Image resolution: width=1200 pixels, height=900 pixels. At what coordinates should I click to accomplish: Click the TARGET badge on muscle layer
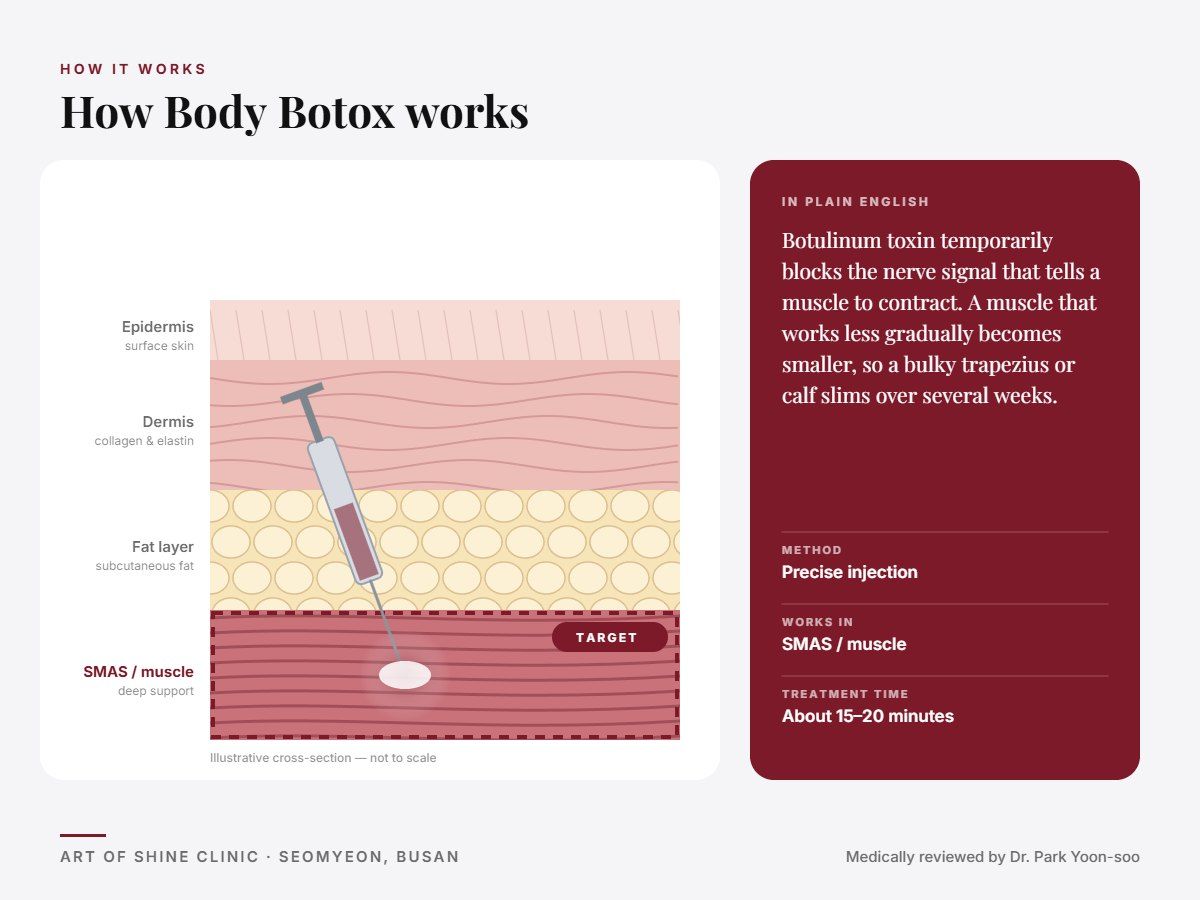click(609, 637)
